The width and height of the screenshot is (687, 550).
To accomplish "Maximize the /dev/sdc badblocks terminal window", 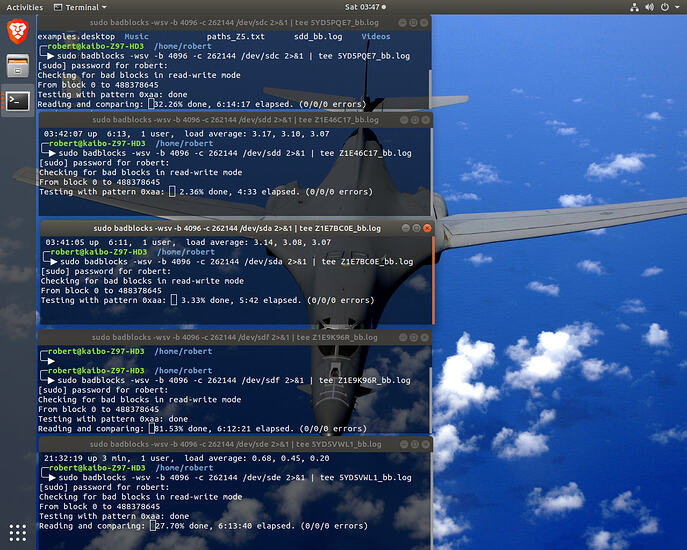I will click(413, 22).
